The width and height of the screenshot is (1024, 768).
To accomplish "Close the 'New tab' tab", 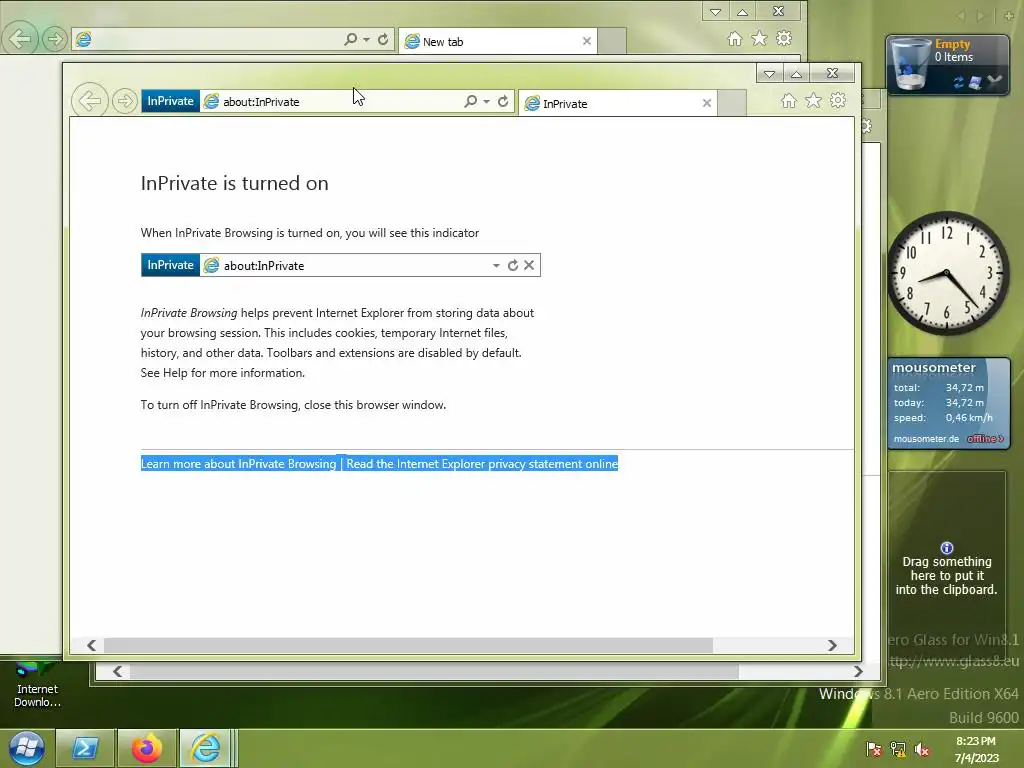I will [586, 41].
